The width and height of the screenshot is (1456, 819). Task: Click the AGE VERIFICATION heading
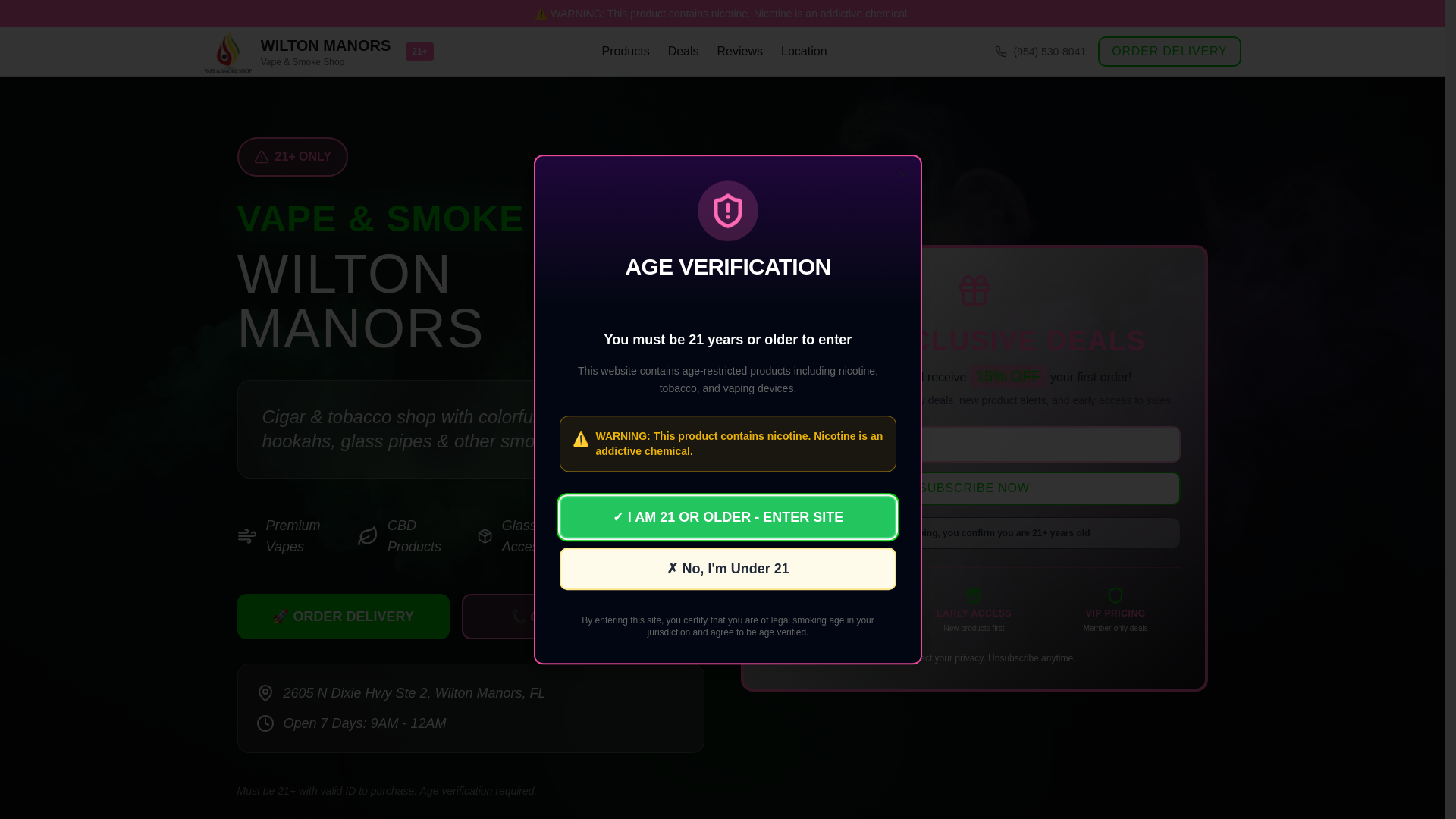point(728,267)
